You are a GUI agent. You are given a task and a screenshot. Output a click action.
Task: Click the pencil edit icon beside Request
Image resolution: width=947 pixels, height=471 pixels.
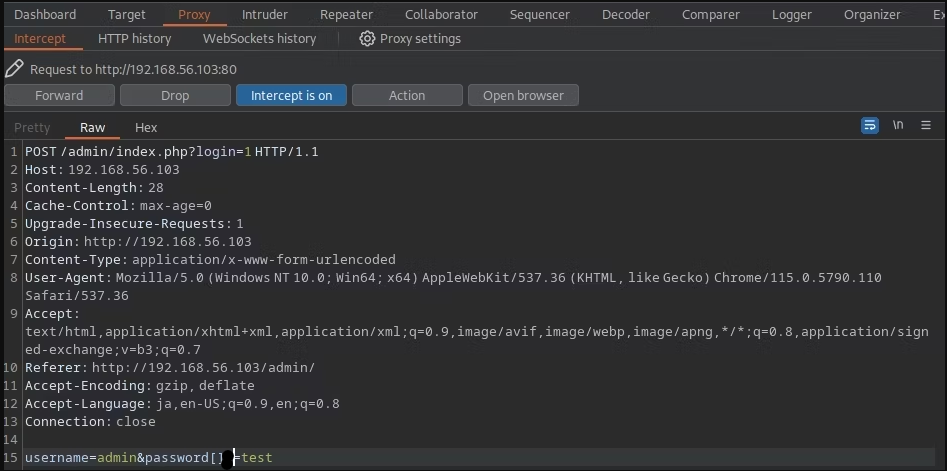pos(14,69)
